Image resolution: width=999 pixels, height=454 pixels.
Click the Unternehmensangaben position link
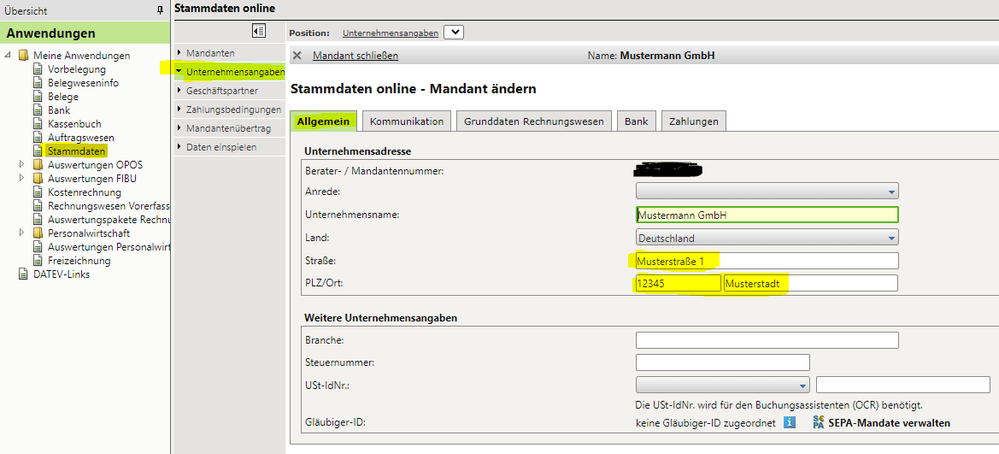[x=390, y=33]
